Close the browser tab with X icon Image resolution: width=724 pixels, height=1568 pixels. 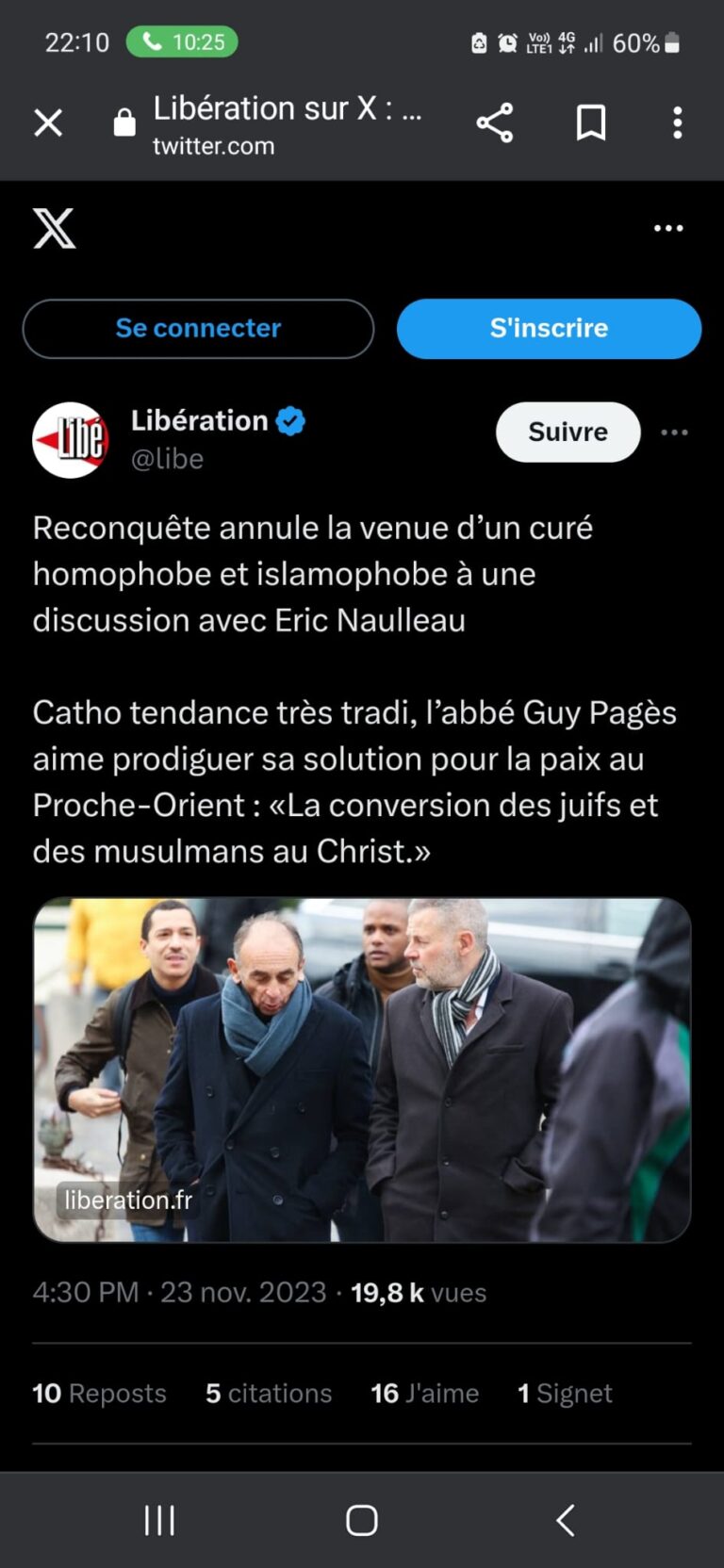coord(48,122)
